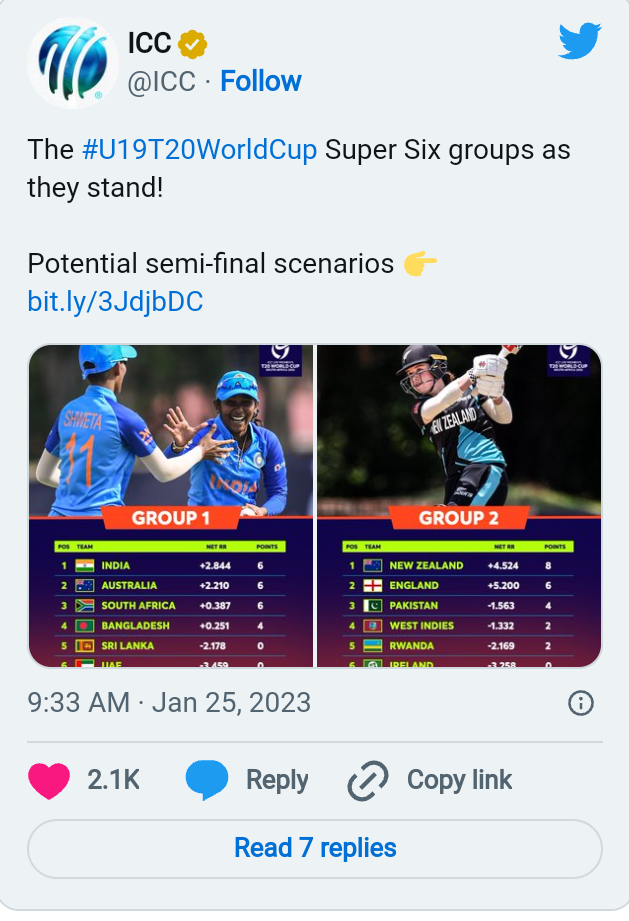Click the ICC display name

point(149,42)
